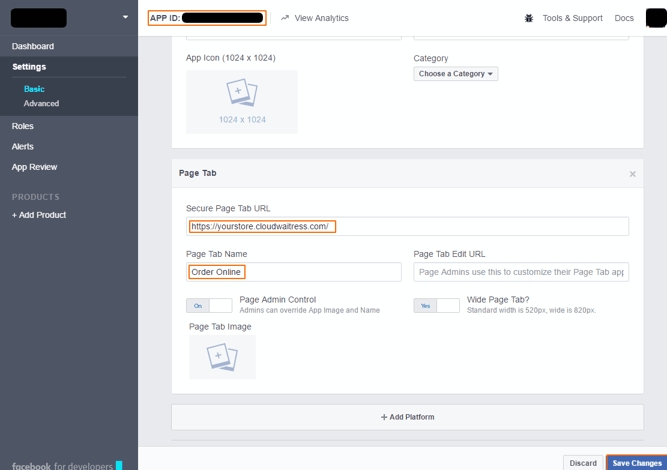667x470 pixels.
Task: Click the View Analytics trend icon
Action: [x=285, y=18]
